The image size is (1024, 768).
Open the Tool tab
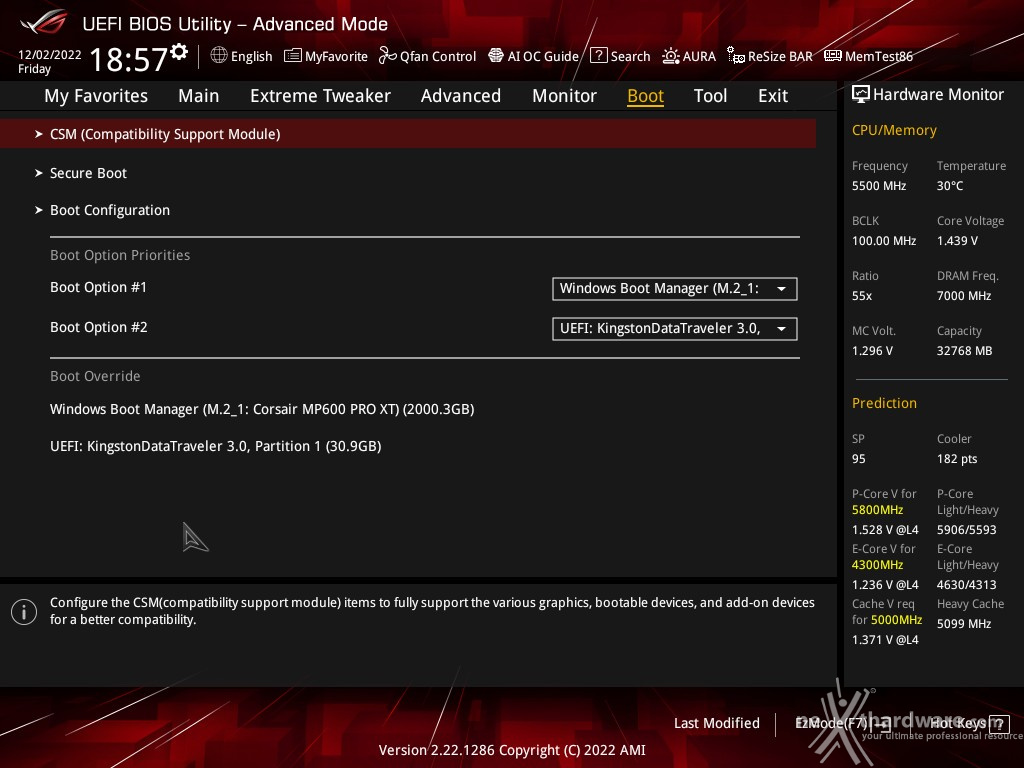tap(710, 96)
